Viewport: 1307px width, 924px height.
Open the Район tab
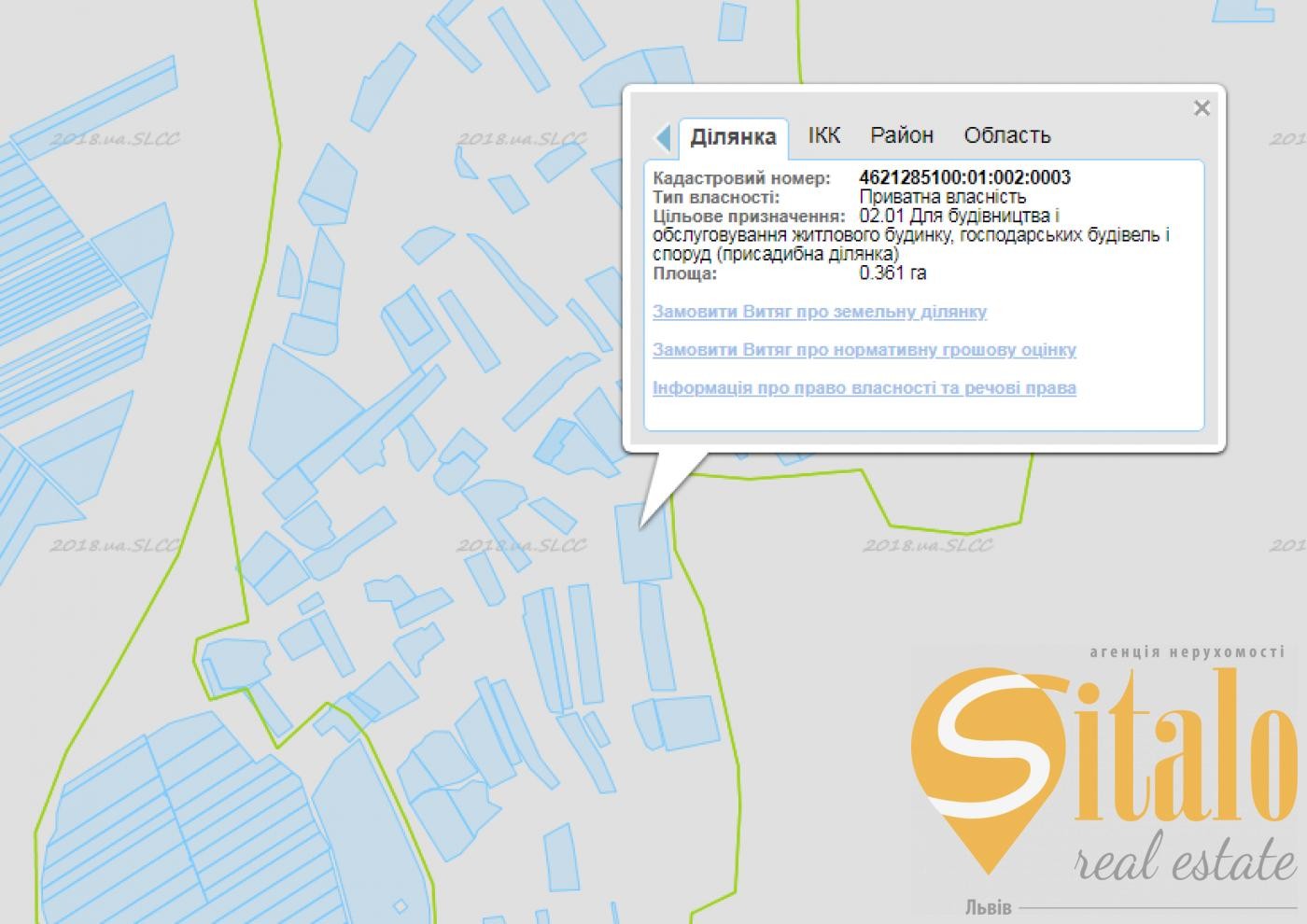tap(902, 135)
